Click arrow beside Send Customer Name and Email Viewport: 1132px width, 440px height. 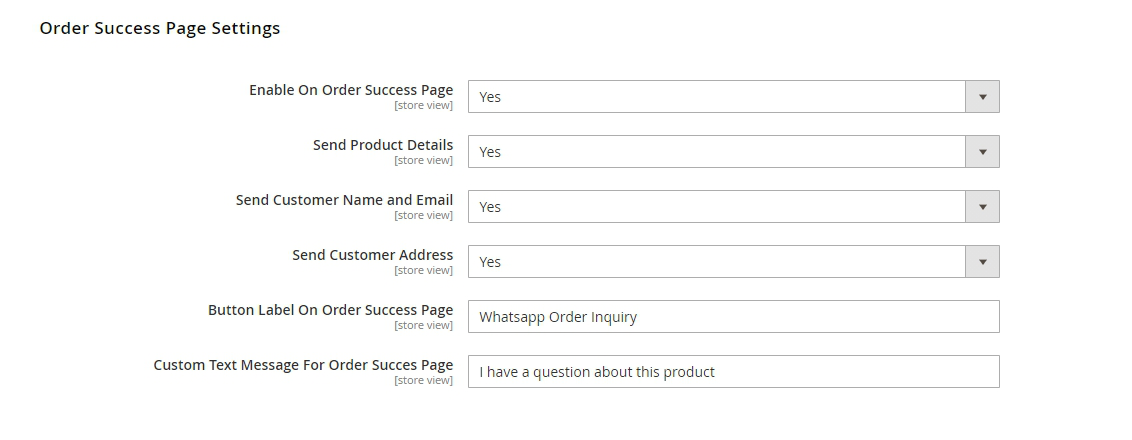982,207
